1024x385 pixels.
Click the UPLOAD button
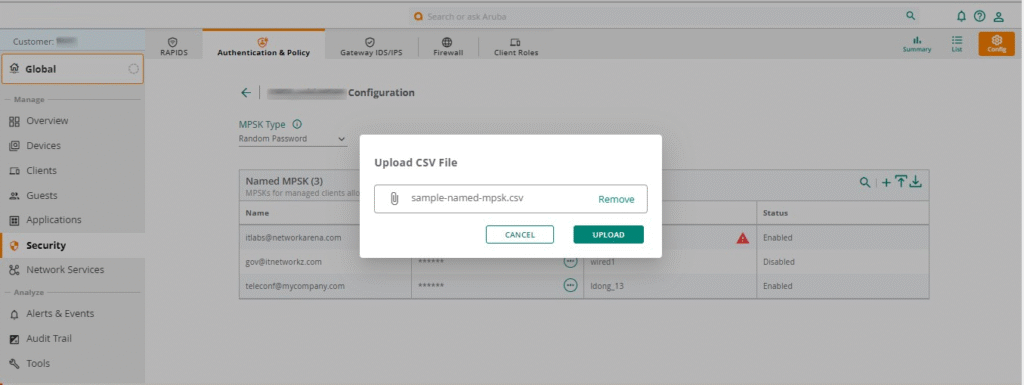pos(609,234)
